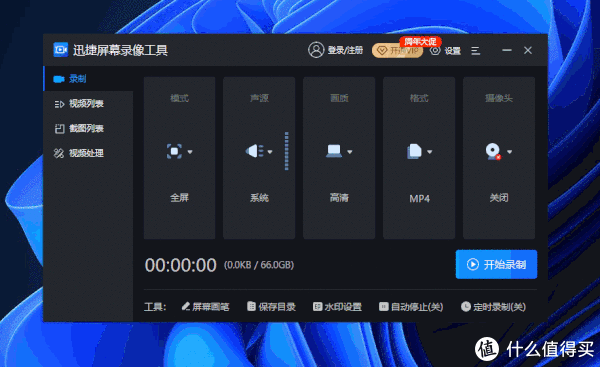Viewport: 600px width, 367px height.
Task: Click the MP4 format label
Action: [x=419, y=199]
